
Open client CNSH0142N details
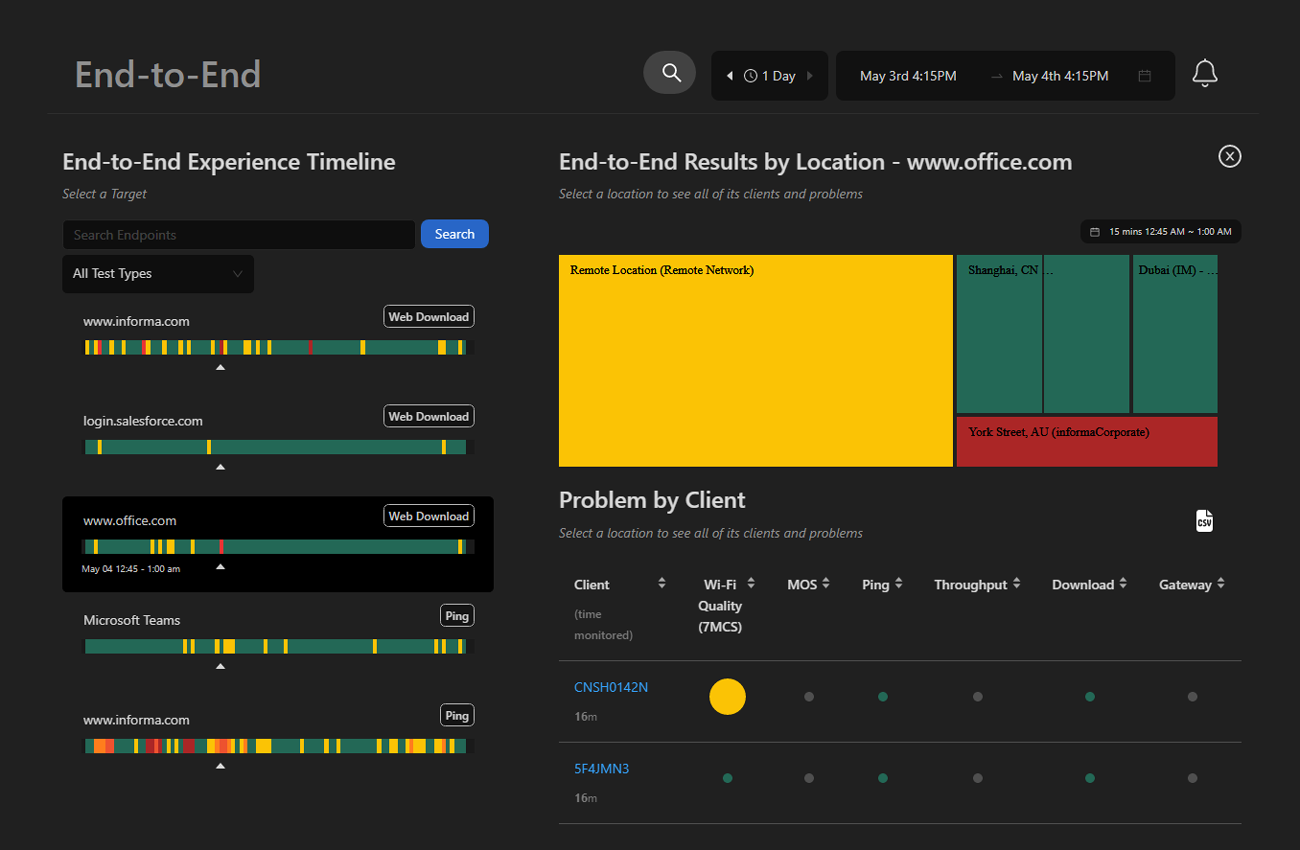611,687
